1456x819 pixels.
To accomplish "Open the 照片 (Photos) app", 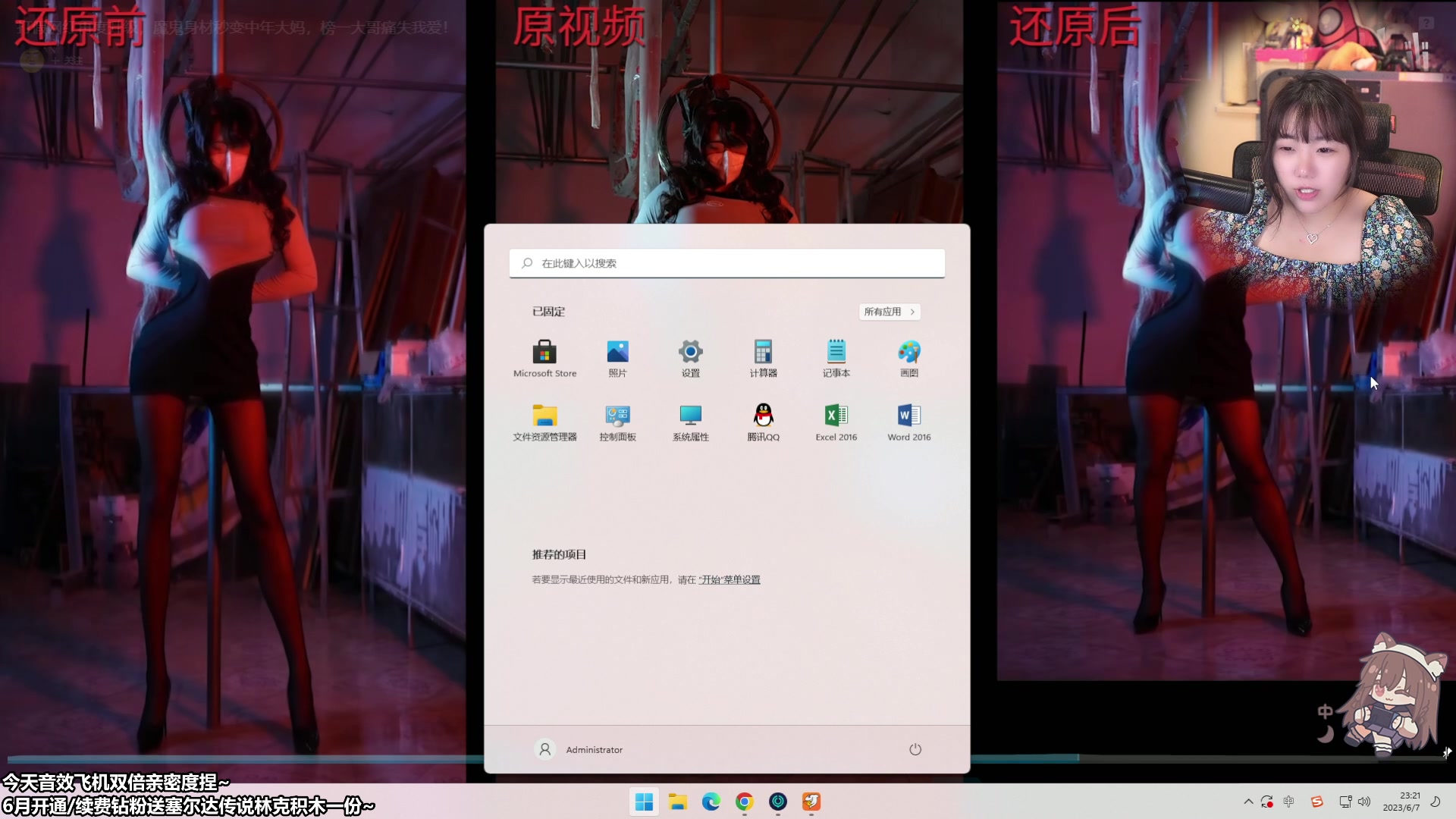I will click(x=617, y=359).
